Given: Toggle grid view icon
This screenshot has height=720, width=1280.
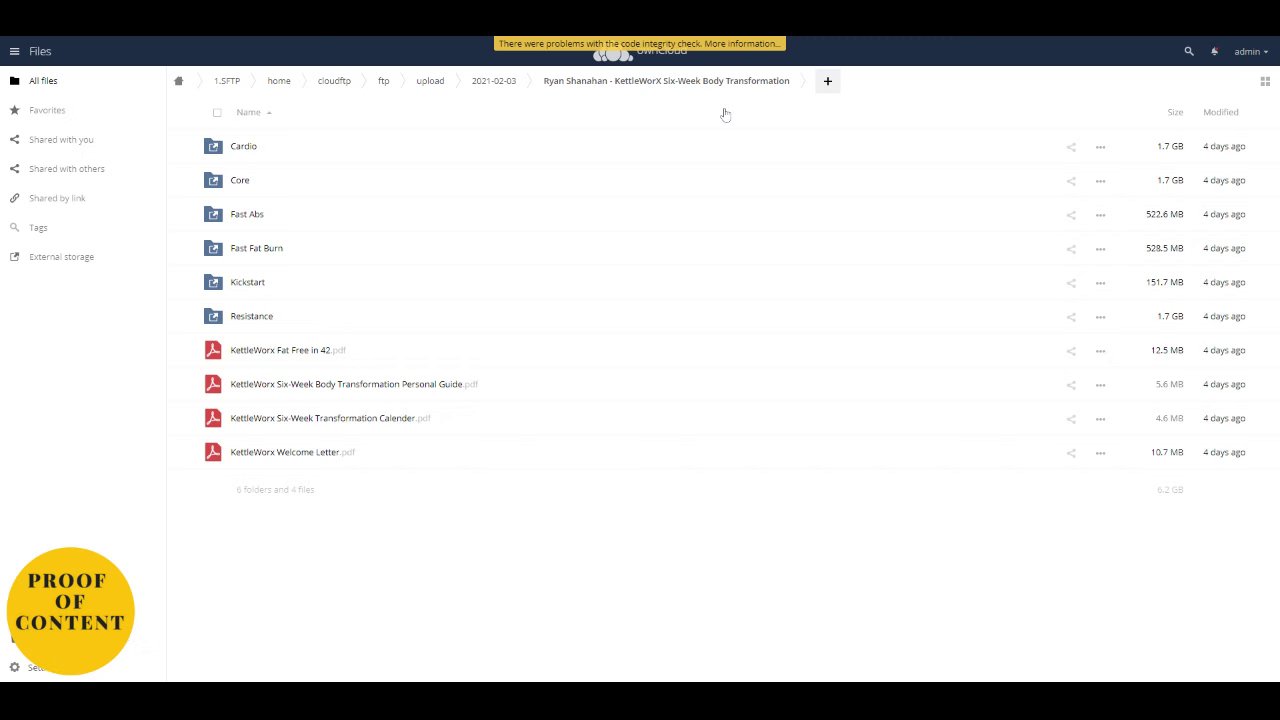Looking at the screenshot, I should 1265,81.
